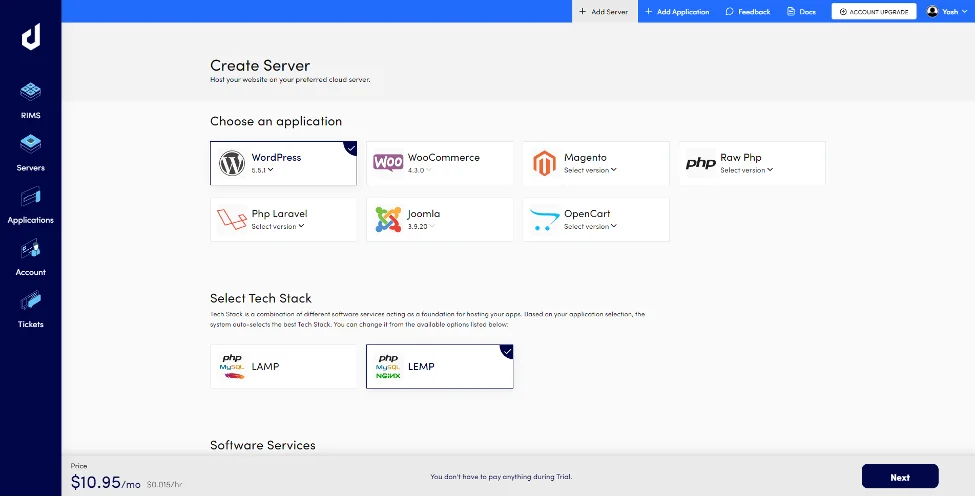This screenshot has height=497, width=977.
Task: Expand the Php Laravel version selector
Action: tap(278, 226)
